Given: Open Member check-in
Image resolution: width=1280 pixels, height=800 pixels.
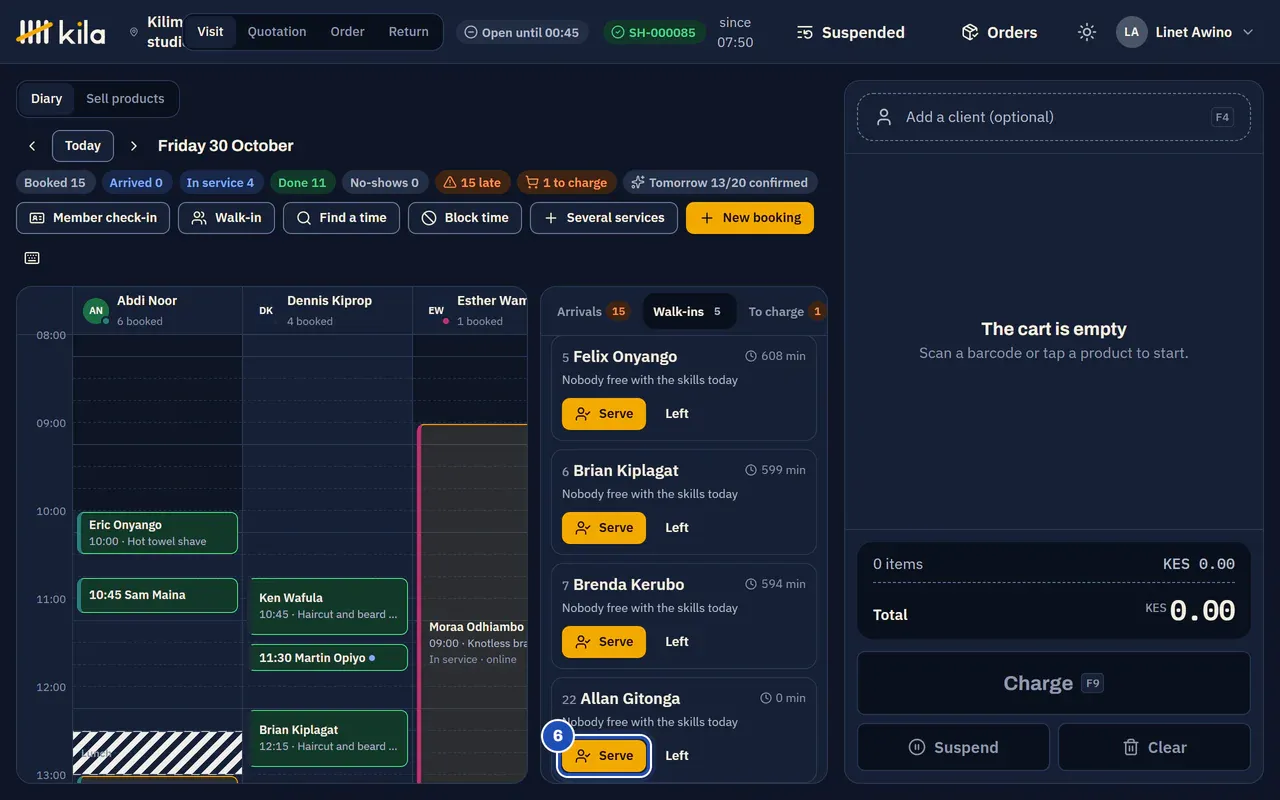Looking at the screenshot, I should [x=93, y=218].
